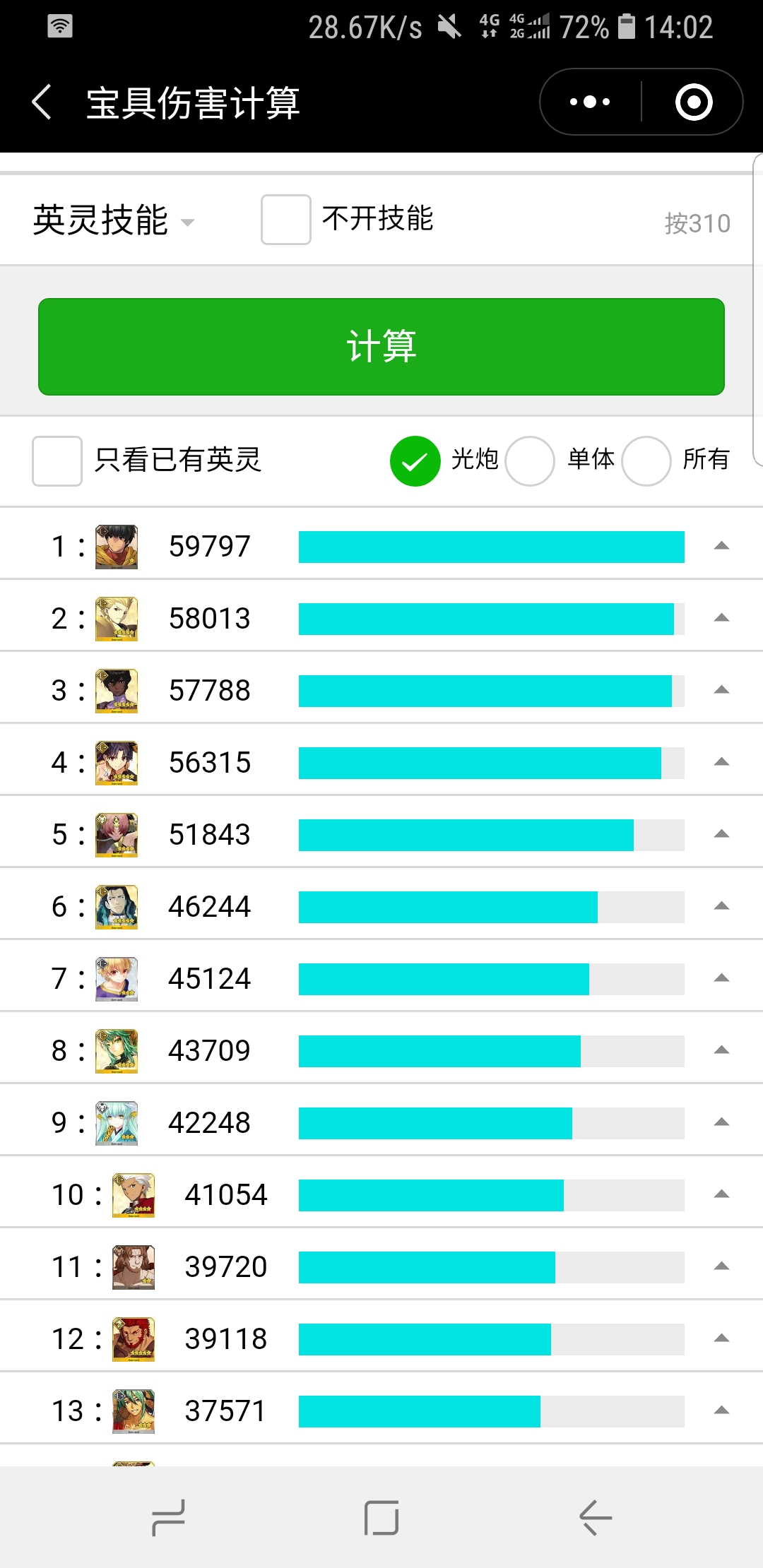Select the 所有 radio option
This screenshot has width=763, height=1568.
pyautogui.click(x=646, y=461)
